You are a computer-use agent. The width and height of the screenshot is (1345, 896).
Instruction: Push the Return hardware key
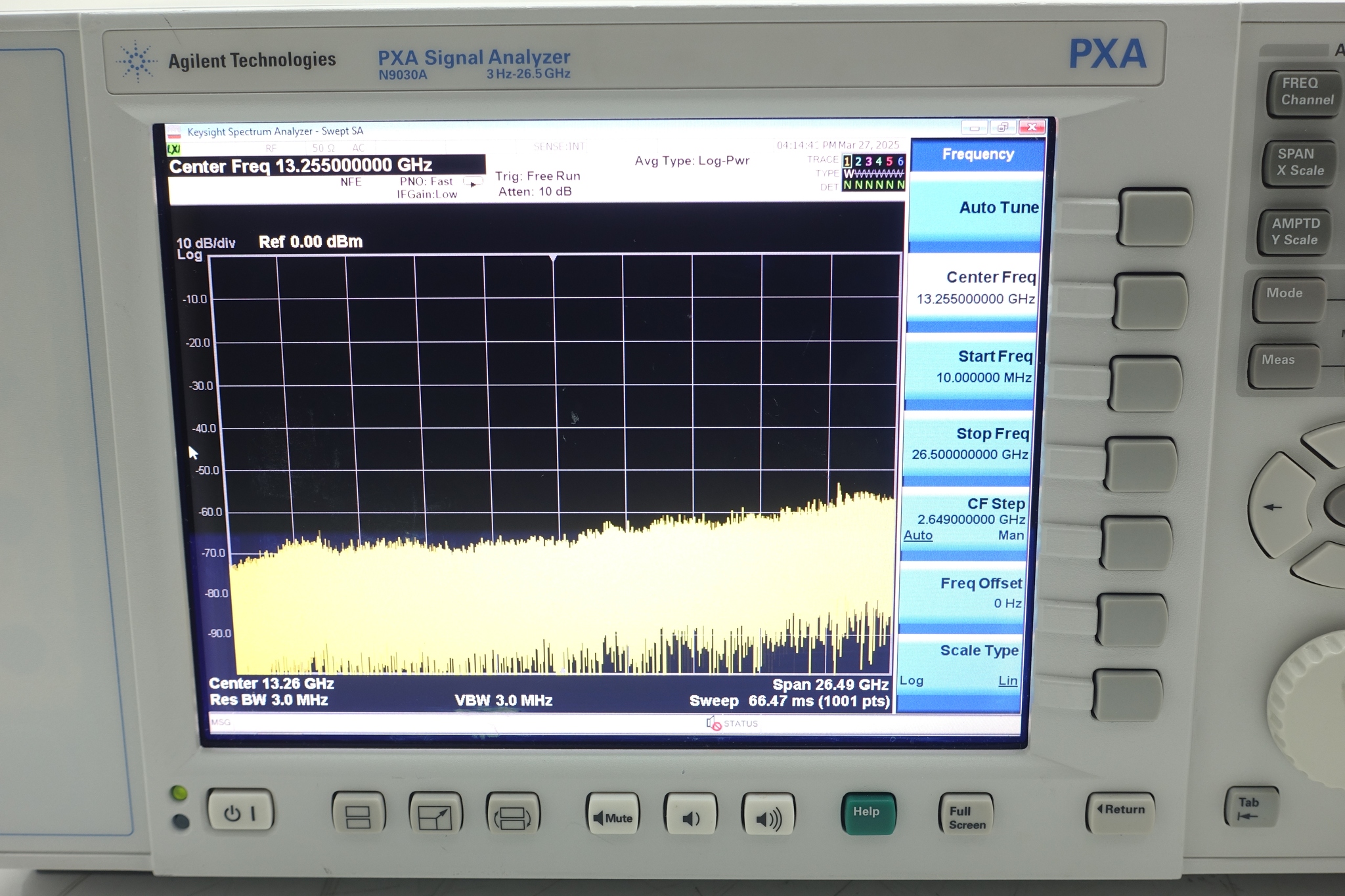(x=1119, y=811)
